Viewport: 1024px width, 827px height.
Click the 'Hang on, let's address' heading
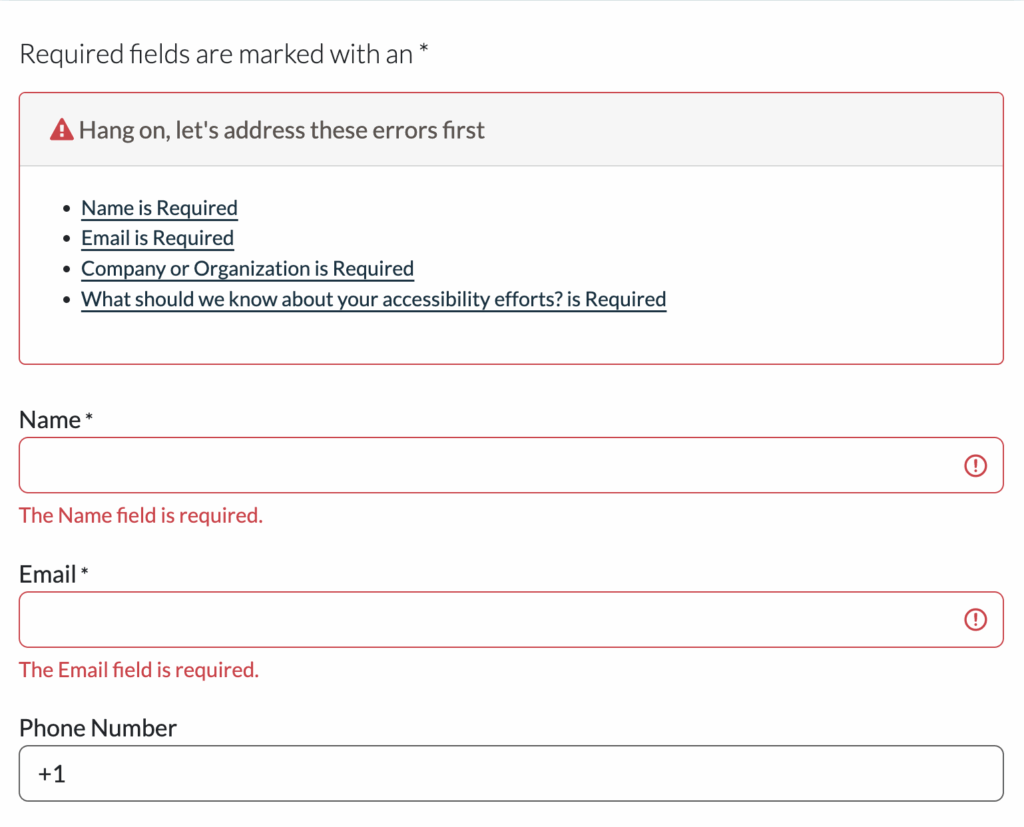(282, 130)
